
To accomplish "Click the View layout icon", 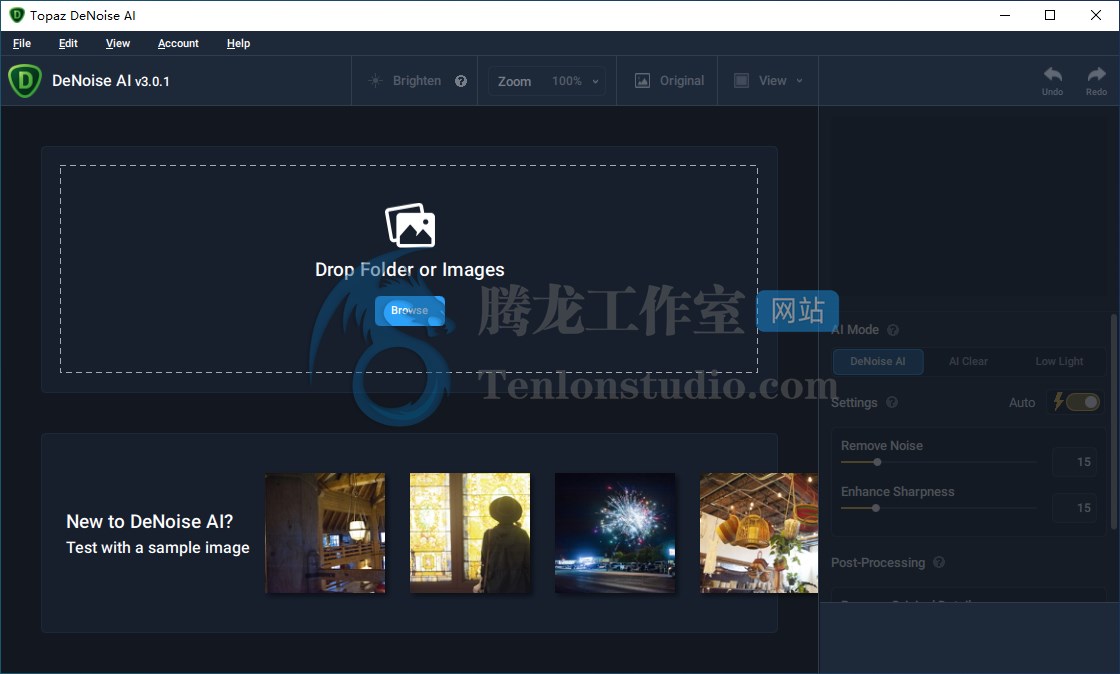I will tap(741, 81).
